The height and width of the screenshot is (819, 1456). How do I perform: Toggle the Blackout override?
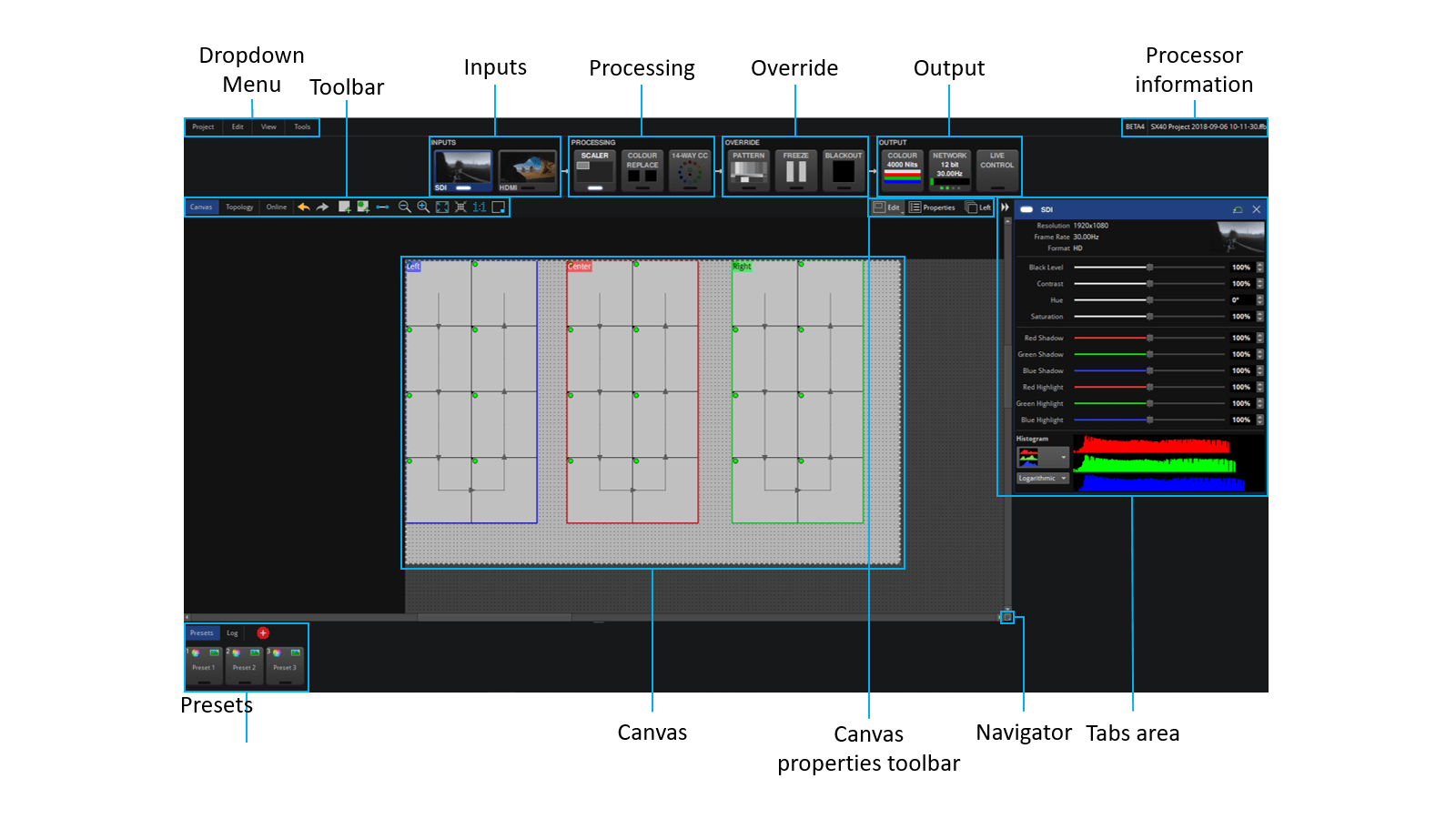point(844,170)
